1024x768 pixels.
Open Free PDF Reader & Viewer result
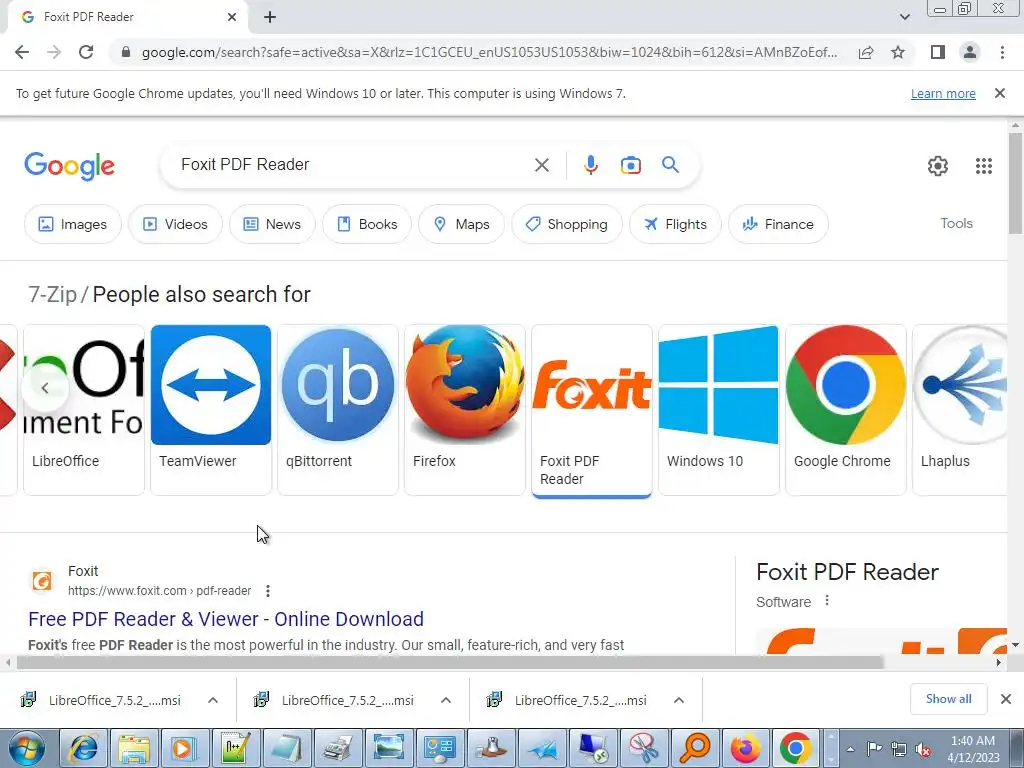click(x=226, y=618)
